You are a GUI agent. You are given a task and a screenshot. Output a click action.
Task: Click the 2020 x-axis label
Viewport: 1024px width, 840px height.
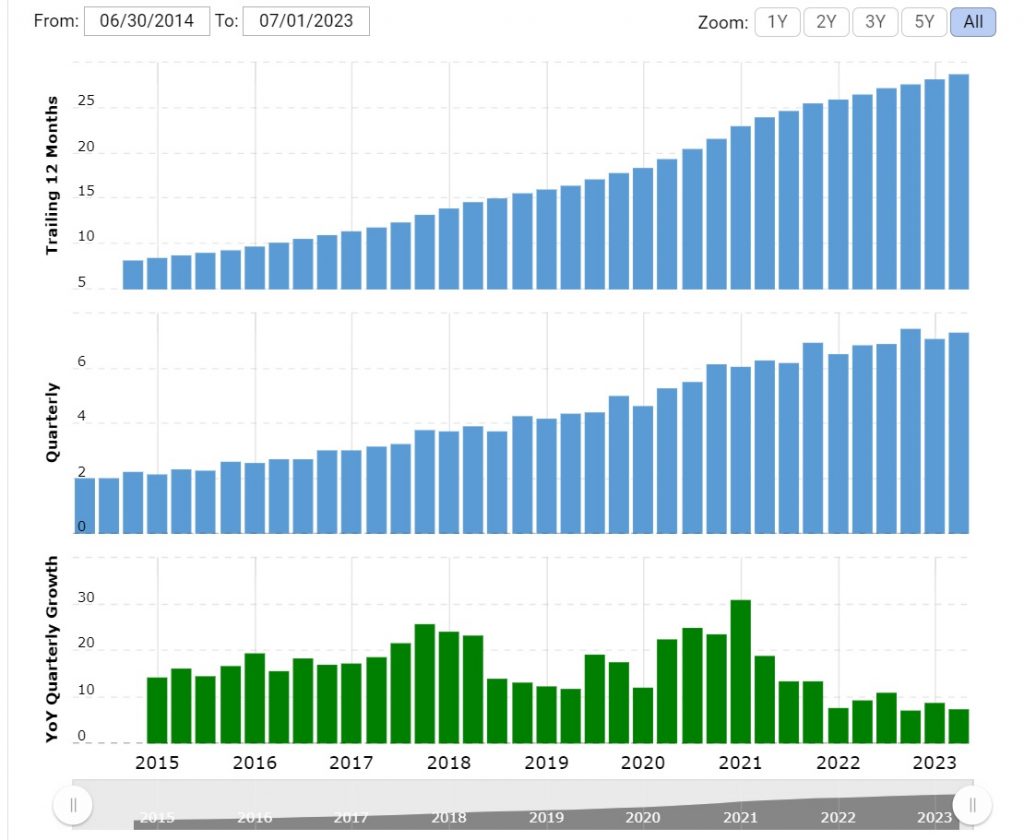pyautogui.click(x=643, y=763)
